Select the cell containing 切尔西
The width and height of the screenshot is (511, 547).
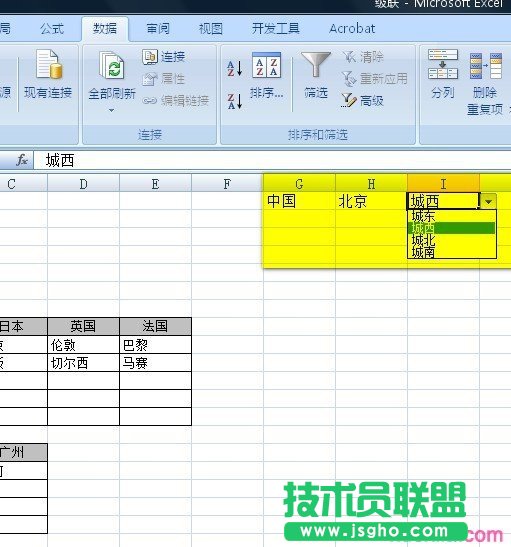click(83, 363)
